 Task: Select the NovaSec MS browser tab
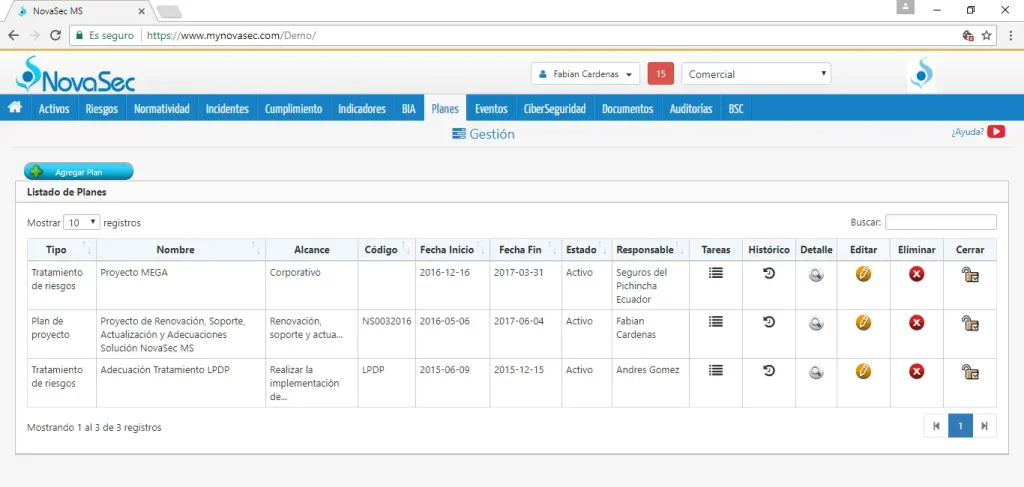(x=82, y=11)
